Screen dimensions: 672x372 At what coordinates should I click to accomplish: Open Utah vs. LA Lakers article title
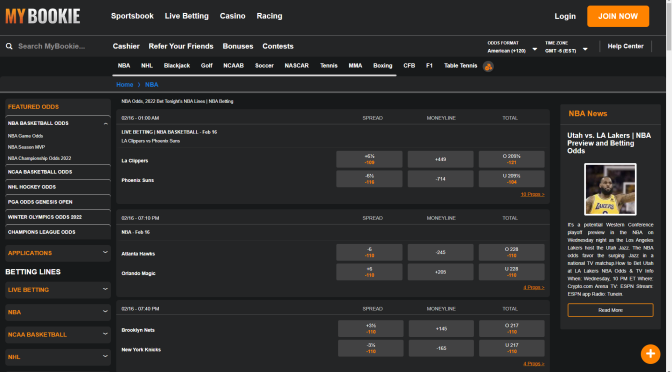[x=609, y=143]
